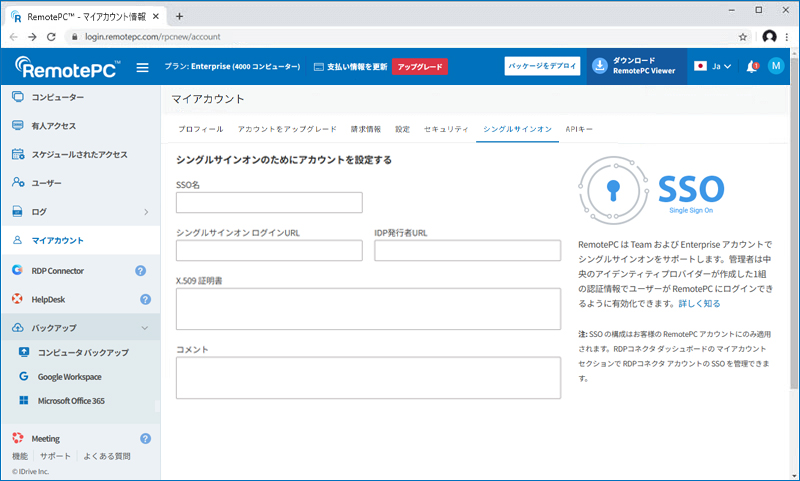The width and height of the screenshot is (800, 481).
Task: Switch to アカウントをアップグレード tab
Action: click(287, 129)
